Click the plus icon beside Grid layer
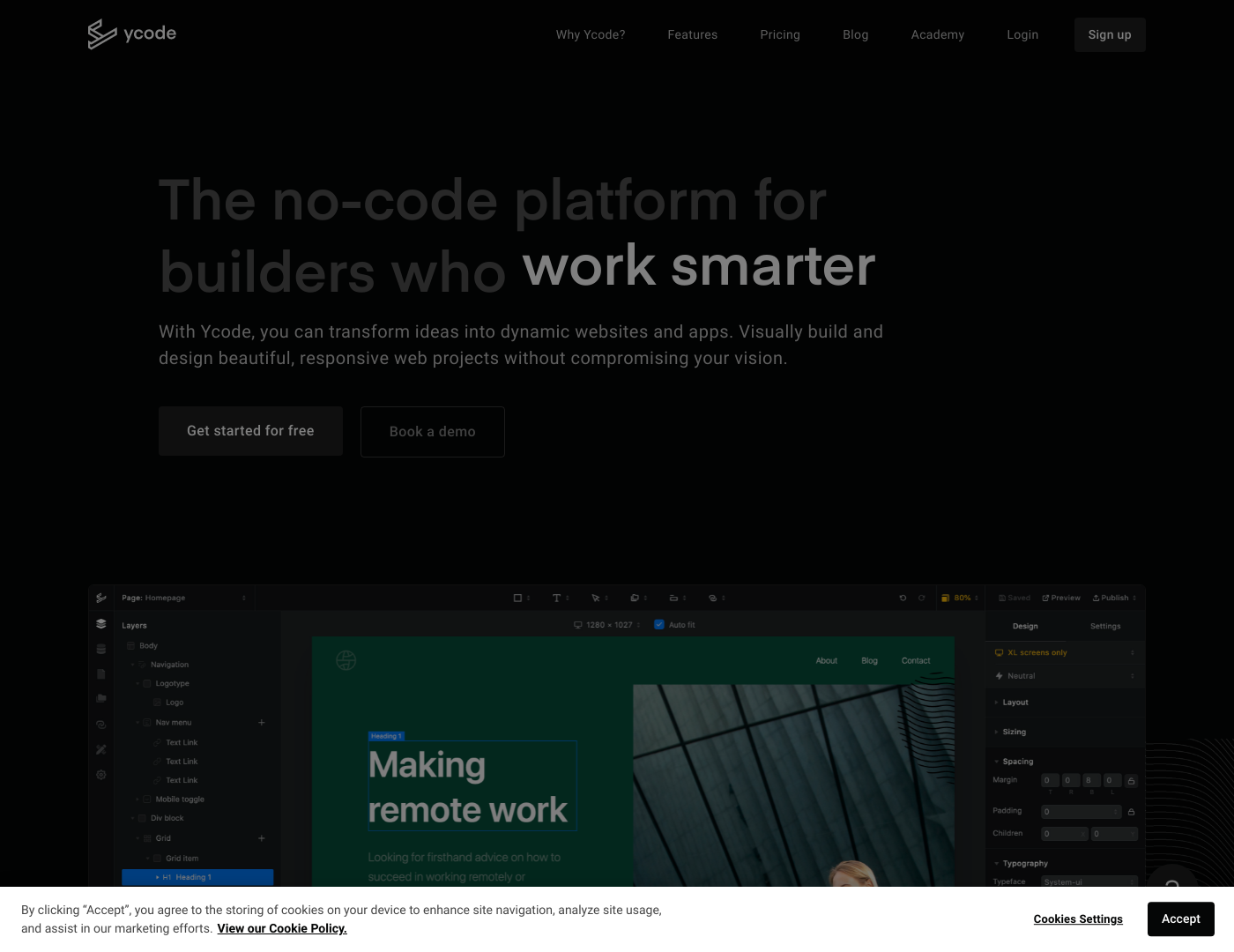This screenshot has width=1234, height=952. pos(262,838)
